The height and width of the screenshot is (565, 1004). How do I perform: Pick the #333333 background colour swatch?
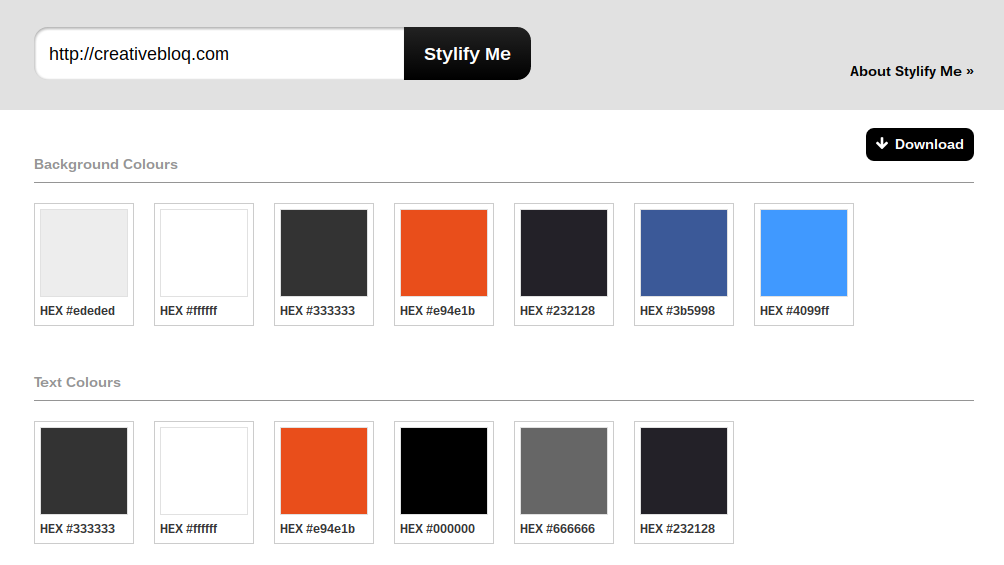324,253
